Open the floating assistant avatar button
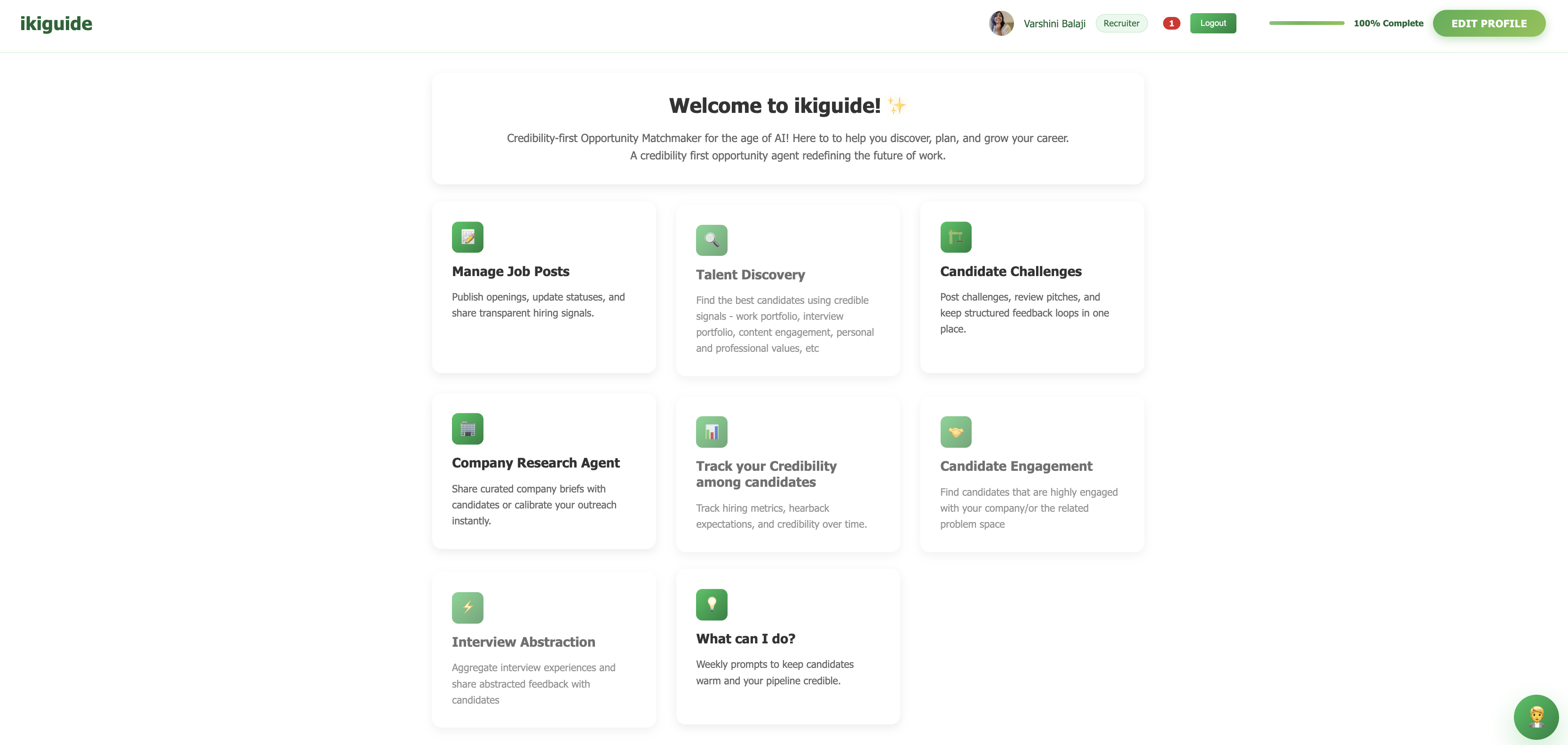Screen dimensions: 1568x745 (1536, 716)
